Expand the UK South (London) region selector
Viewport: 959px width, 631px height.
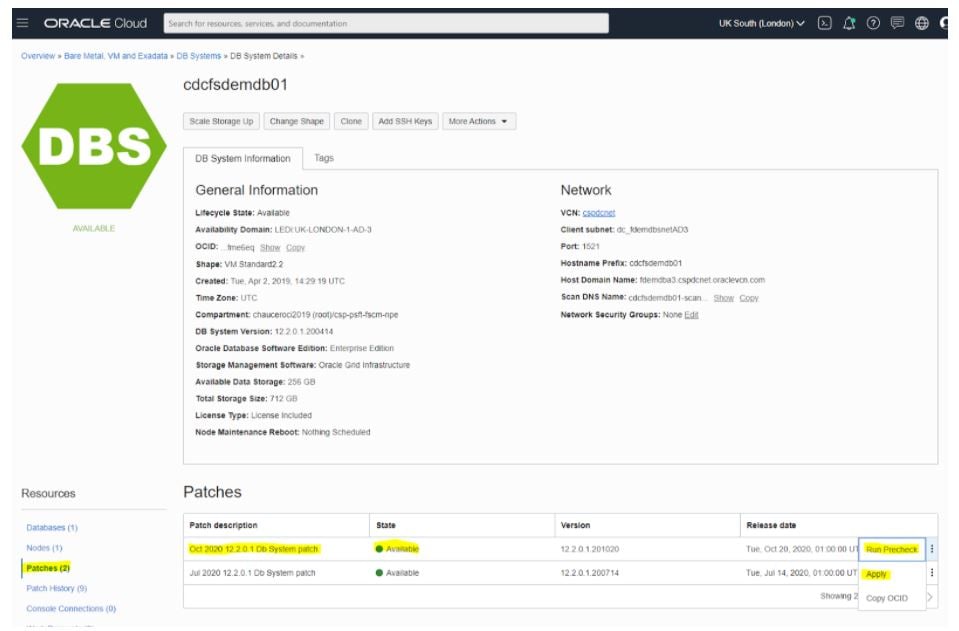pyautogui.click(x=761, y=23)
